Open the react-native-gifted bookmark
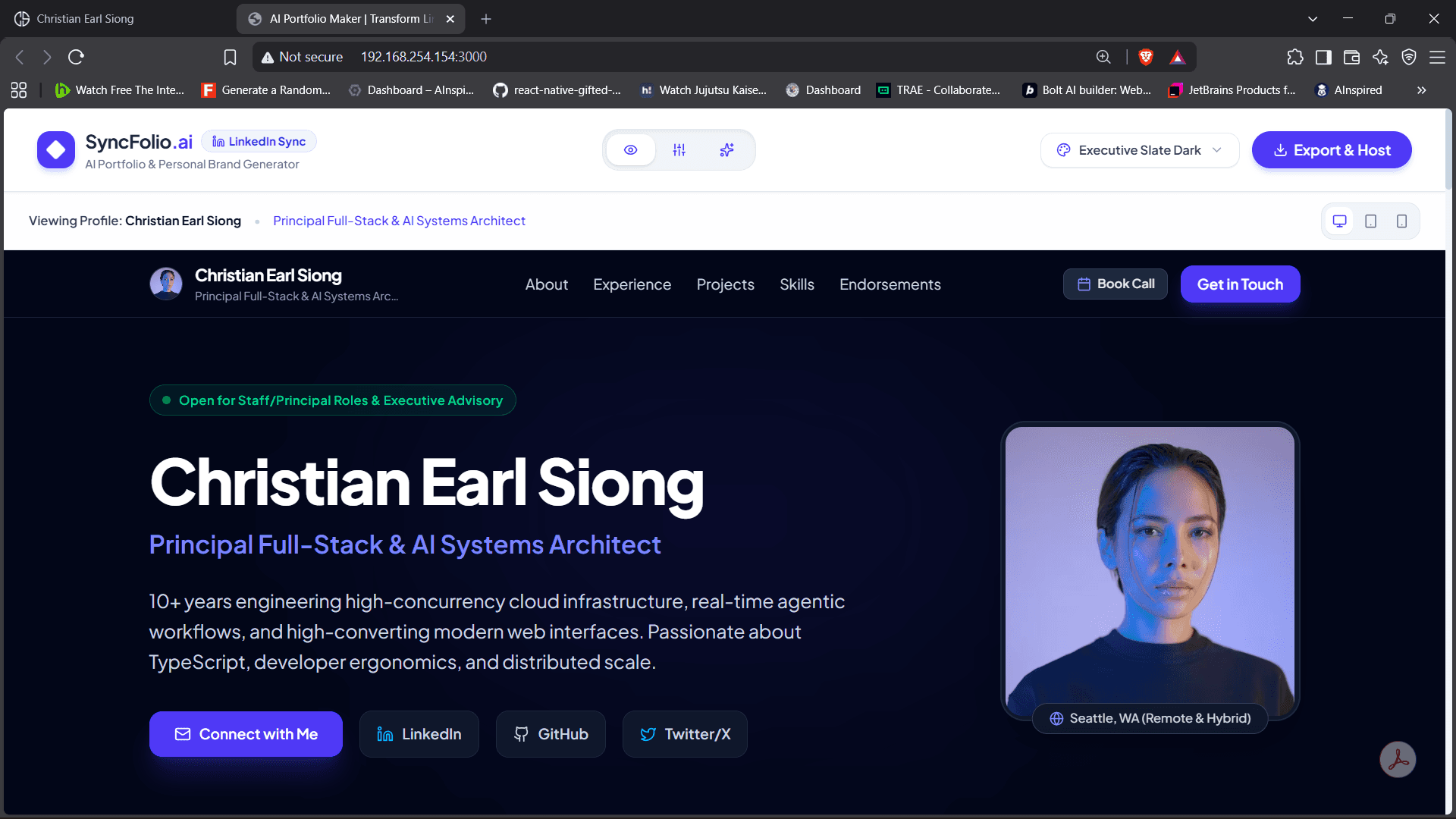Screen dimensions: 1456x819 (x=557, y=90)
